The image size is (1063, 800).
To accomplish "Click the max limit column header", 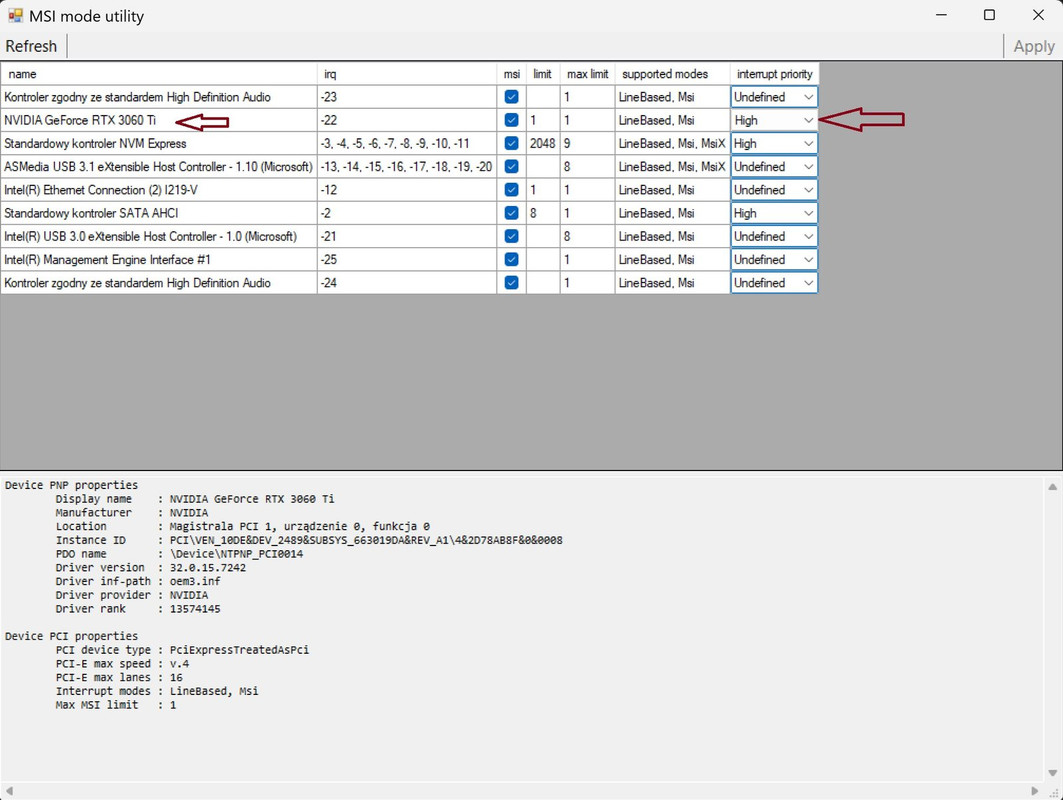I will pyautogui.click(x=588, y=74).
